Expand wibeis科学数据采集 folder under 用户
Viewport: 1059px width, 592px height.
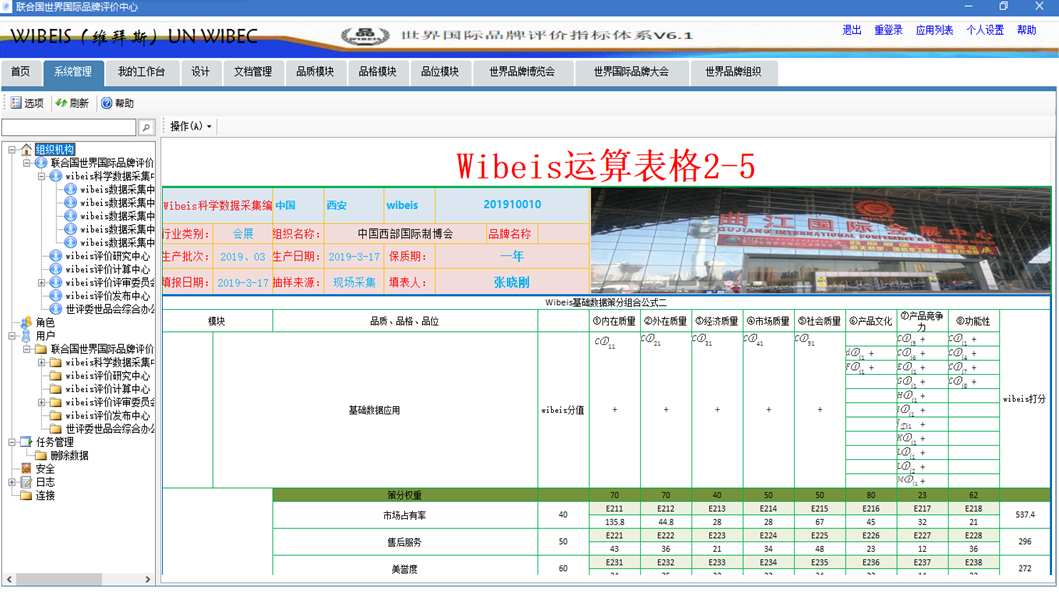[x=41, y=362]
